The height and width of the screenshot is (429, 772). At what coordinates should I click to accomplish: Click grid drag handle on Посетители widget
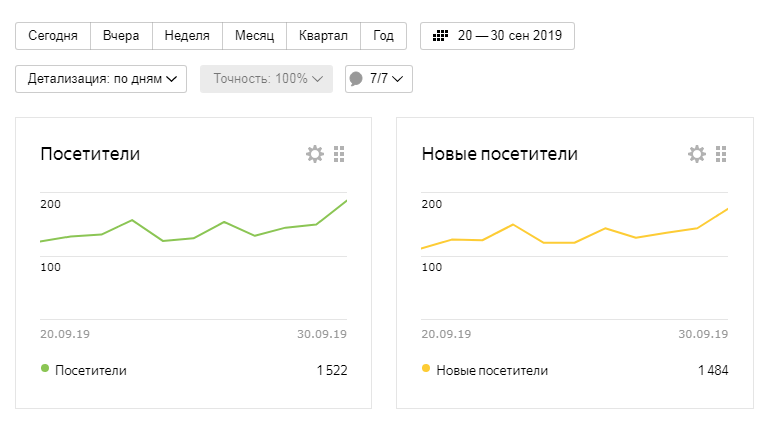pyautogui.click(x=339, y=154)
